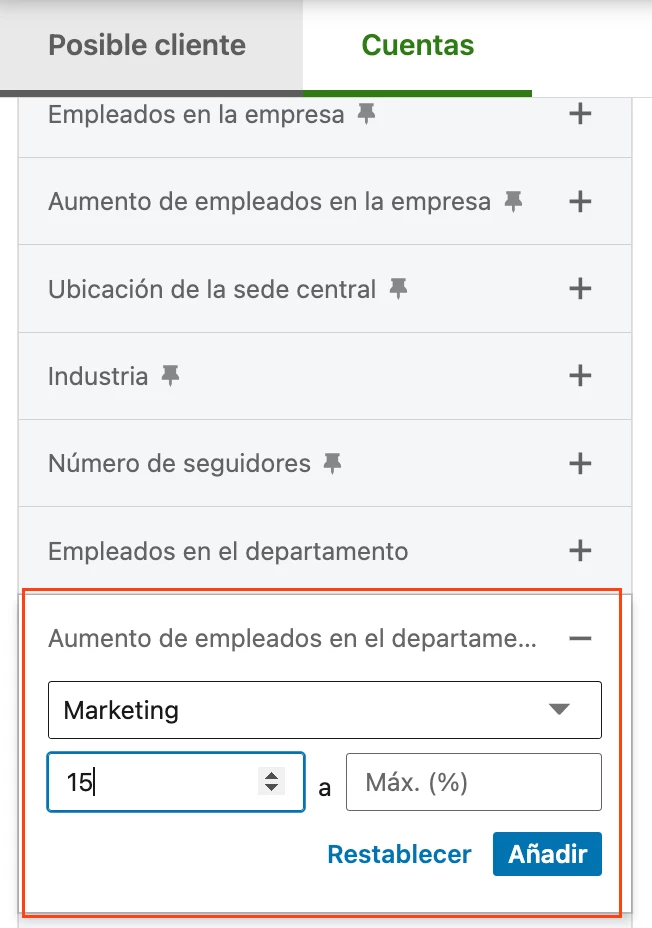Pin icon next to Empleados en la empresa
The image size is (652, 928).
pyautogui.click(x=367, y=115)
